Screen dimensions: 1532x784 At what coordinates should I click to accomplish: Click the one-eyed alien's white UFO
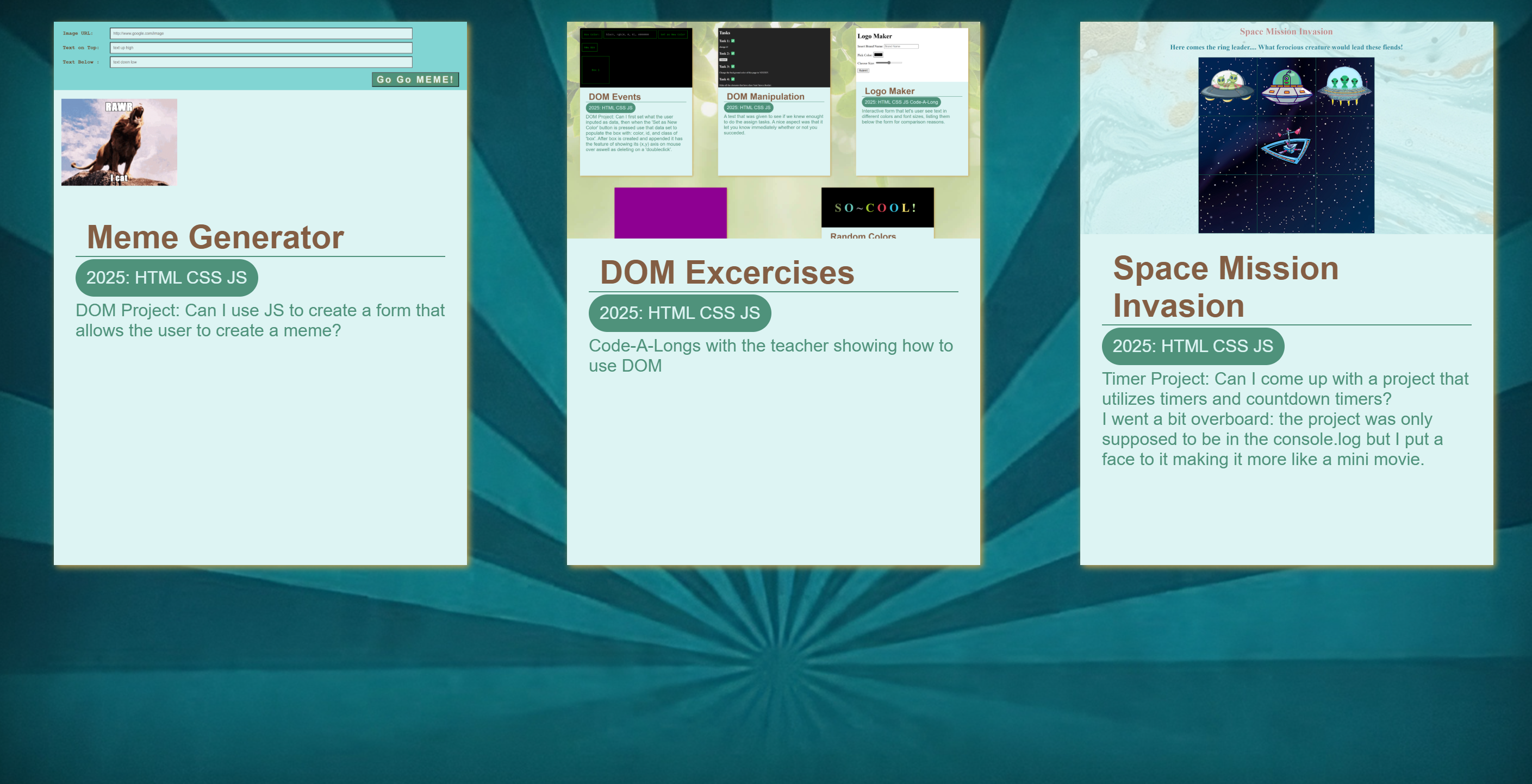[x=1286, y=87]
